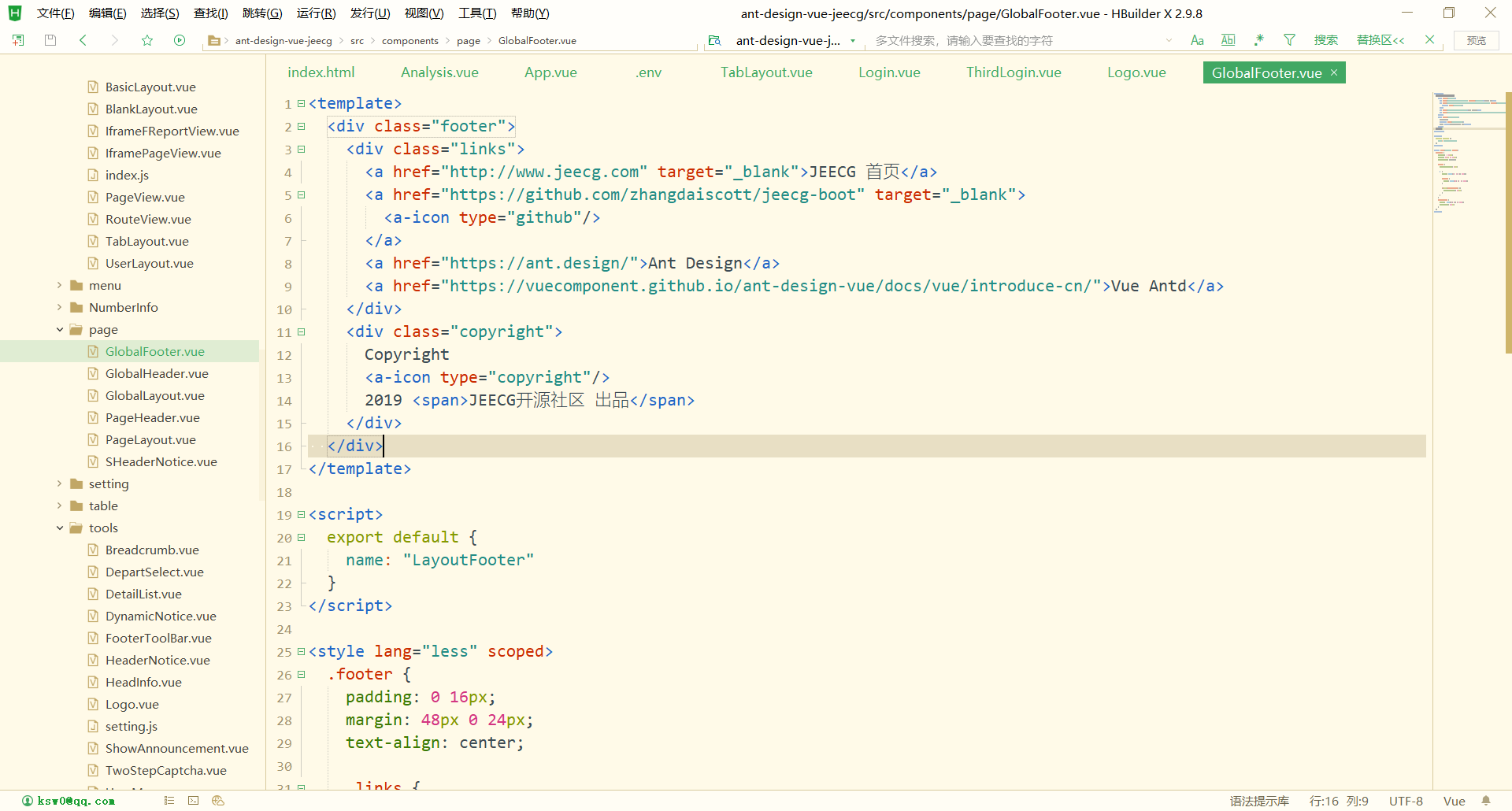The height and width of the screenshot is (811, 1512).
Task: Switch to the Analysis.vue tab
Action: tap(439, 72)
